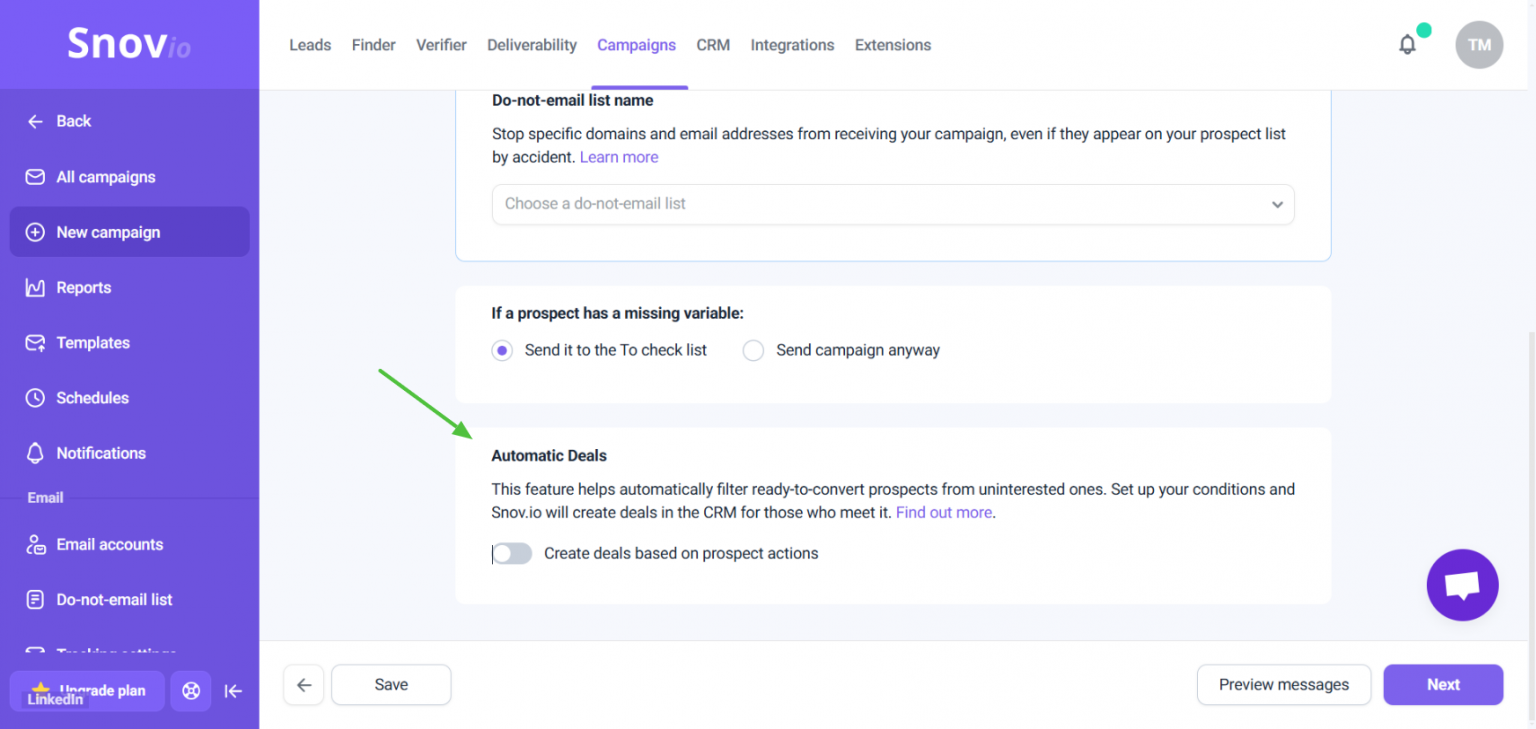The height and width of the screenshot is (729, 1536).
Task: Collapse the sidebar with the arrow icon
Action: (x=233, y=691)
